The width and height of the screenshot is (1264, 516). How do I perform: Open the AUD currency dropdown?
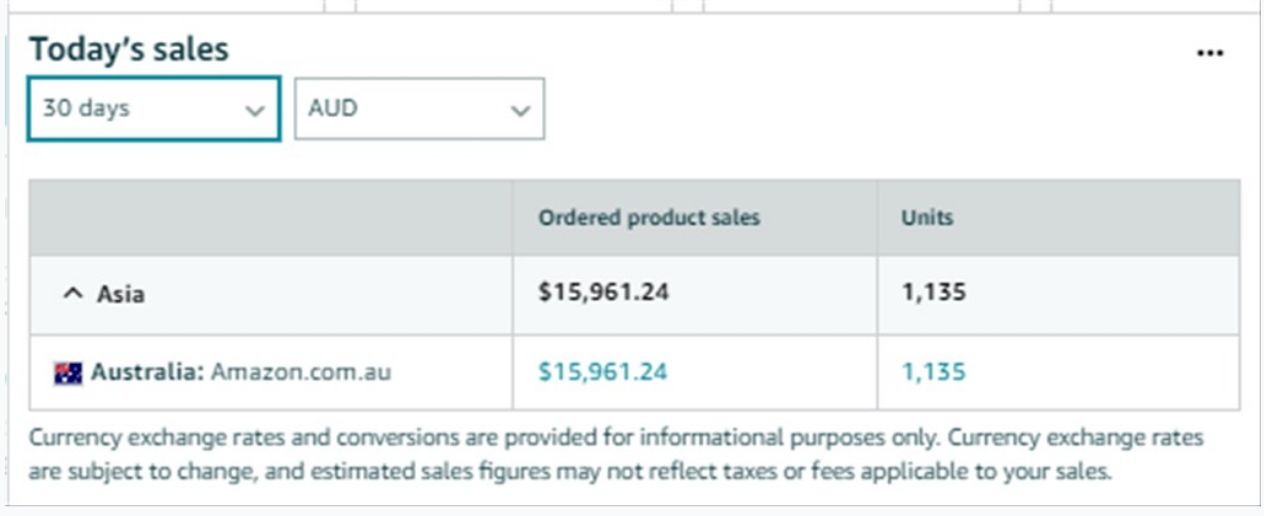[420, 109]
